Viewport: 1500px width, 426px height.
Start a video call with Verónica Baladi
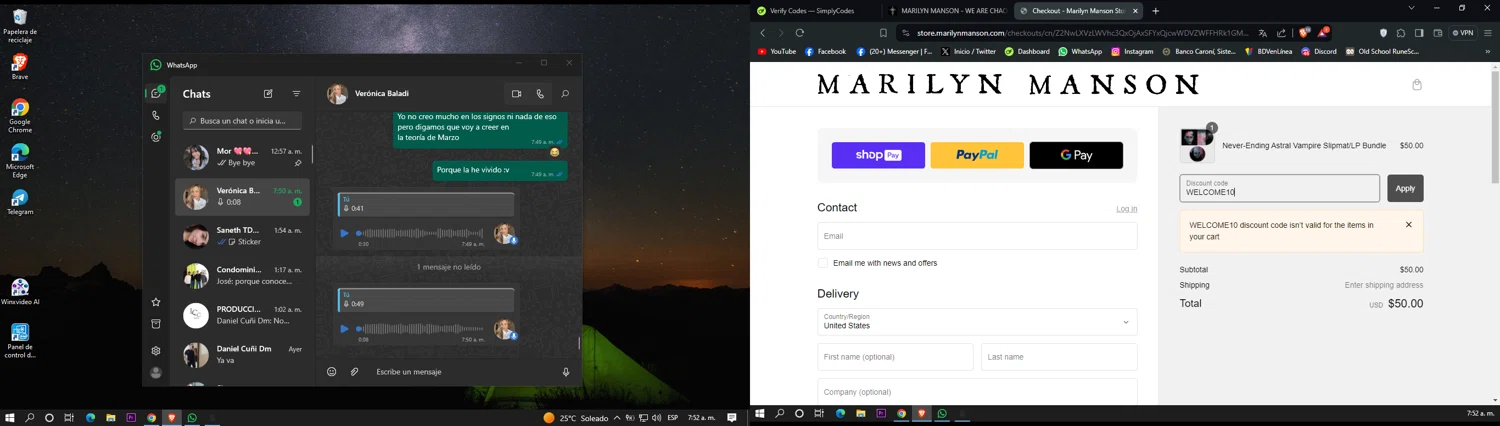516,94
